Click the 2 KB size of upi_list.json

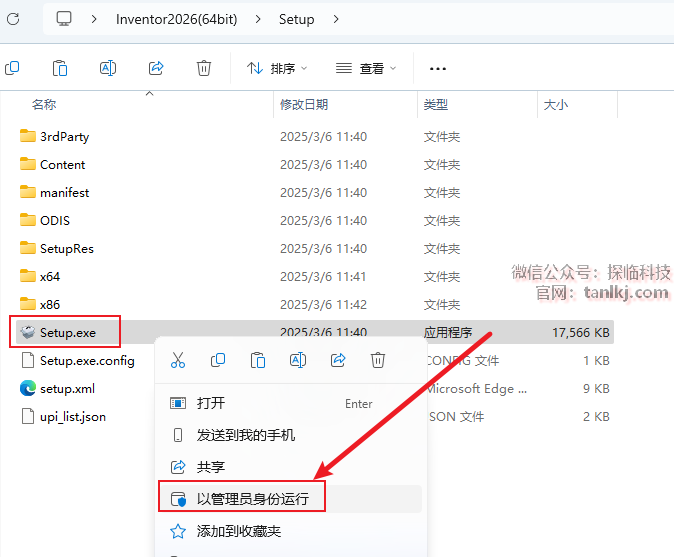click(x=596, y=416)
